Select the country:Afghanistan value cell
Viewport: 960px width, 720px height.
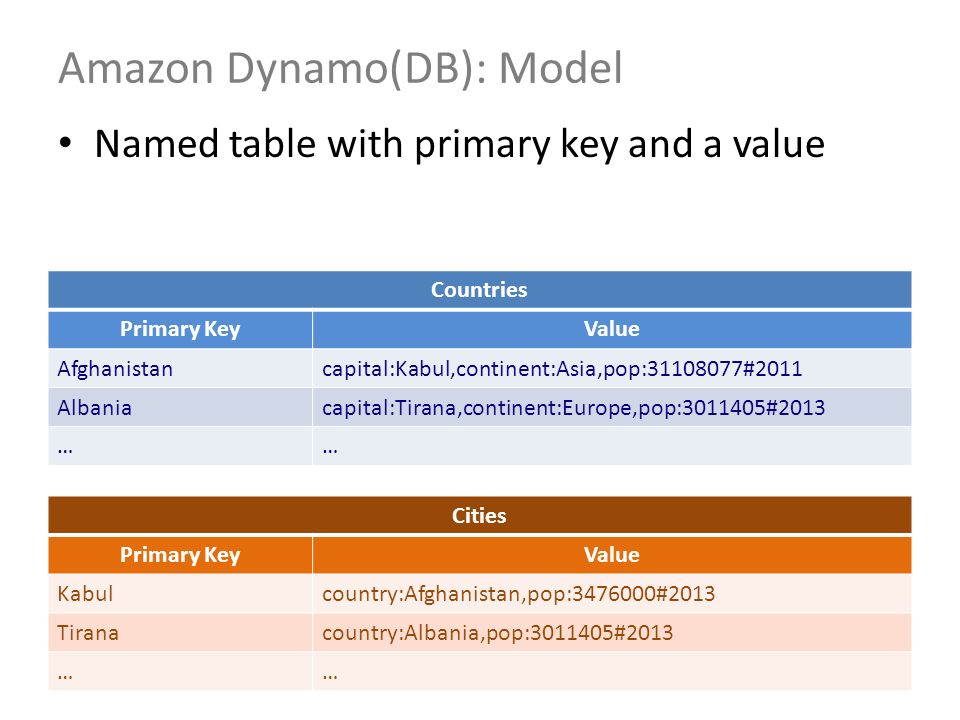(x=612, y=594)
